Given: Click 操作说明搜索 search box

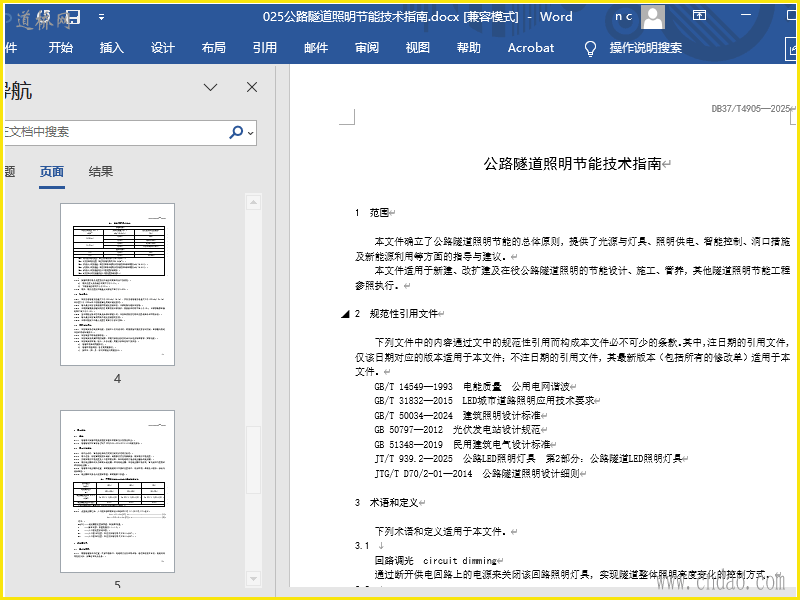Looking at the screenshot, I should [645, 48].
